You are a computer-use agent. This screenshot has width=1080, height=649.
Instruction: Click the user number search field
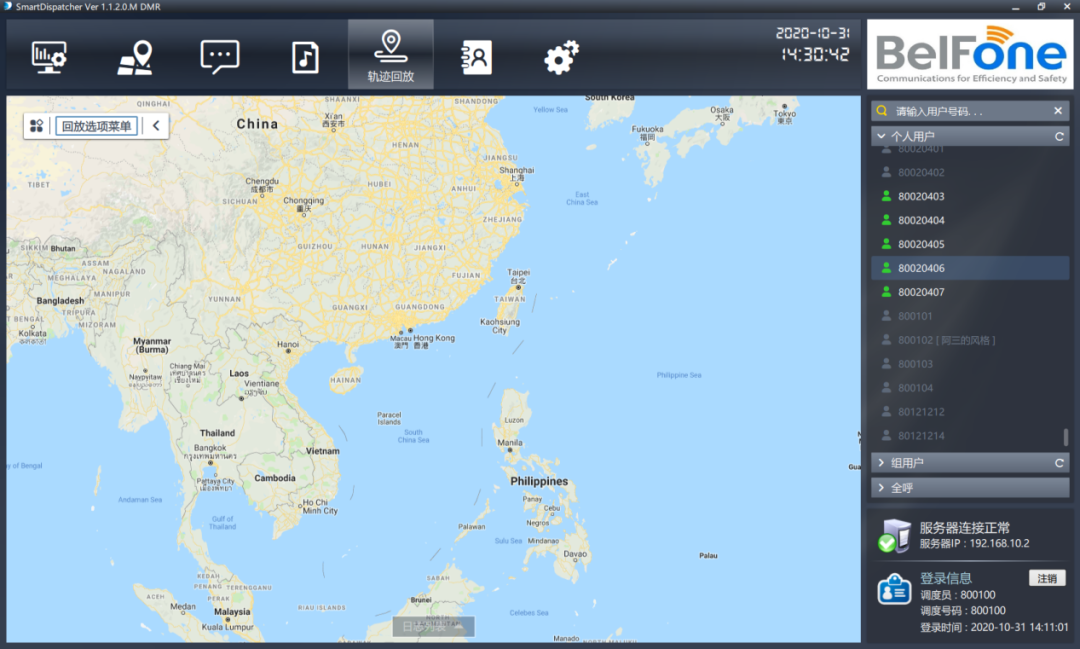point(971,111)
